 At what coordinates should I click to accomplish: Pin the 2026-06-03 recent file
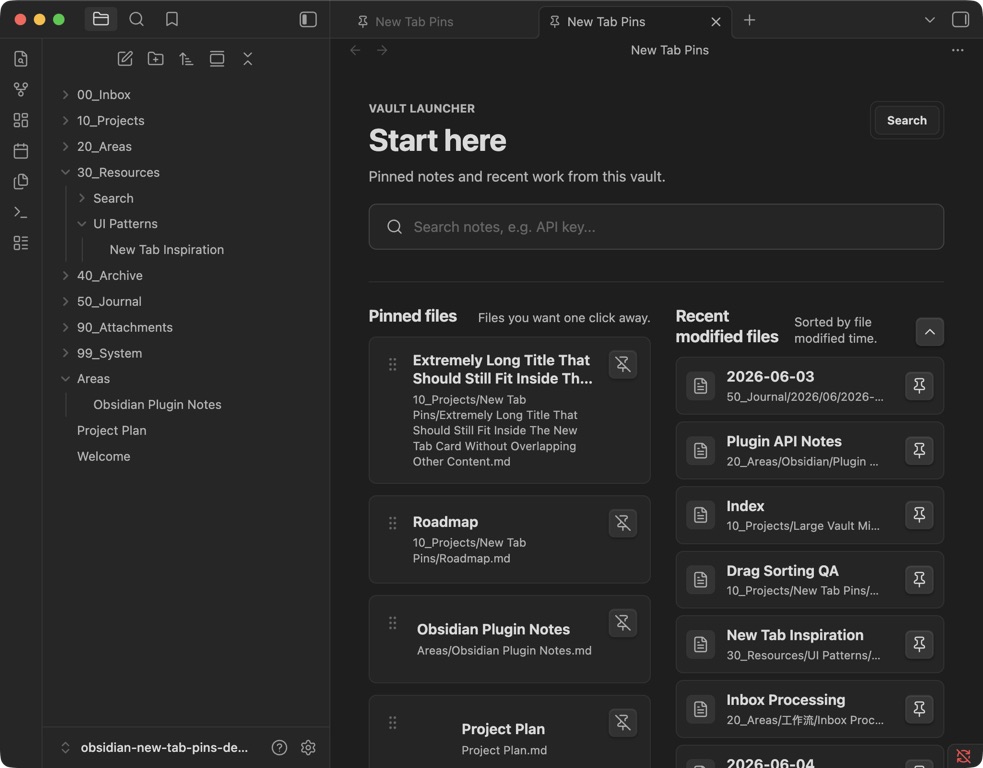click(x=919, y=386)
